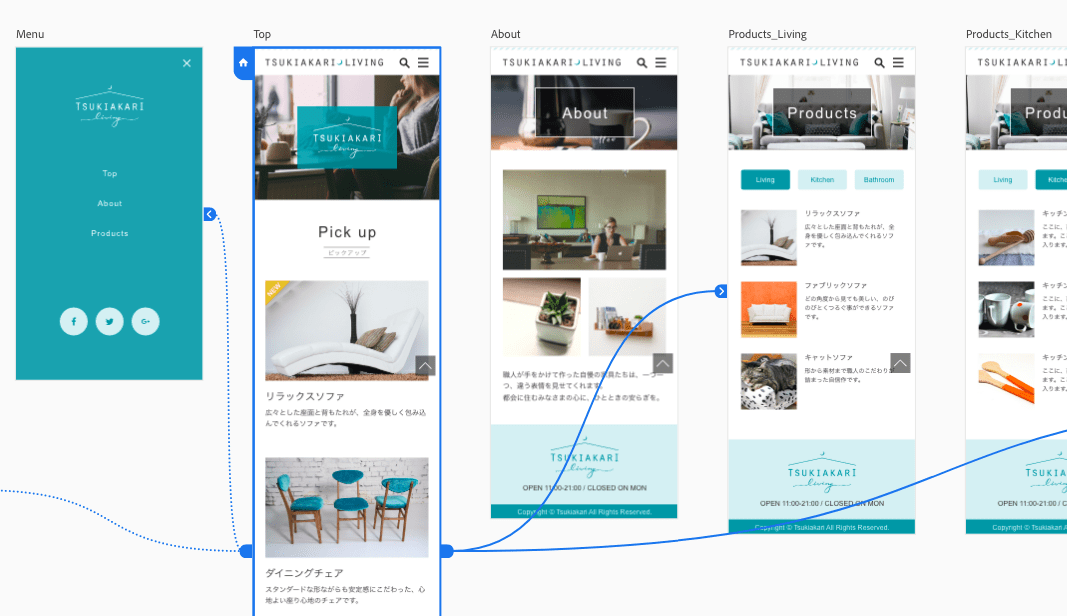The image size is (1067, 616).
Task: Click the Products link in Menu artboard
Action: point(110,233)
